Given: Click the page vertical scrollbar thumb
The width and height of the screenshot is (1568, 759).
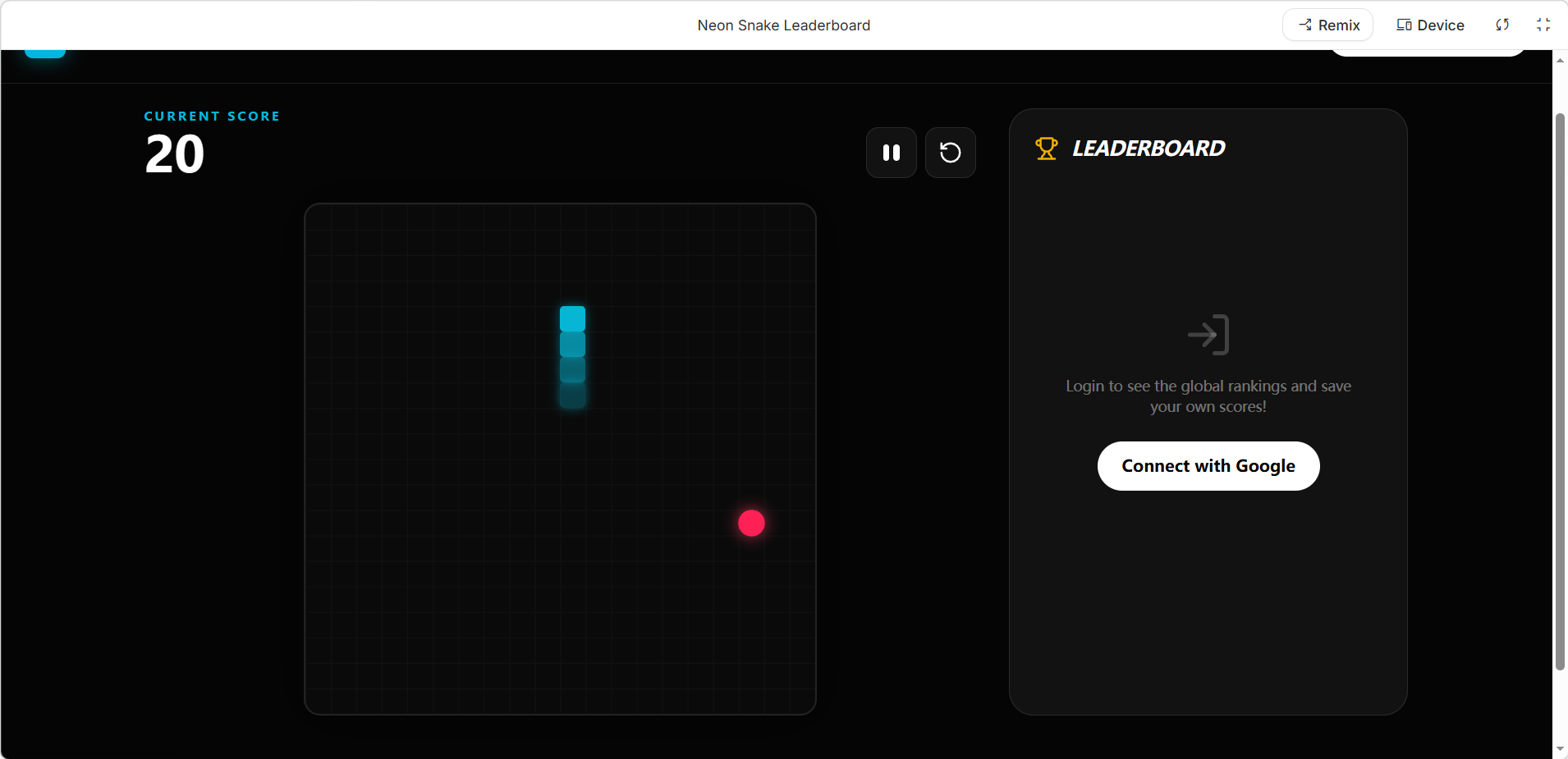Looking at the screenshot, I should click(1560, 391).
